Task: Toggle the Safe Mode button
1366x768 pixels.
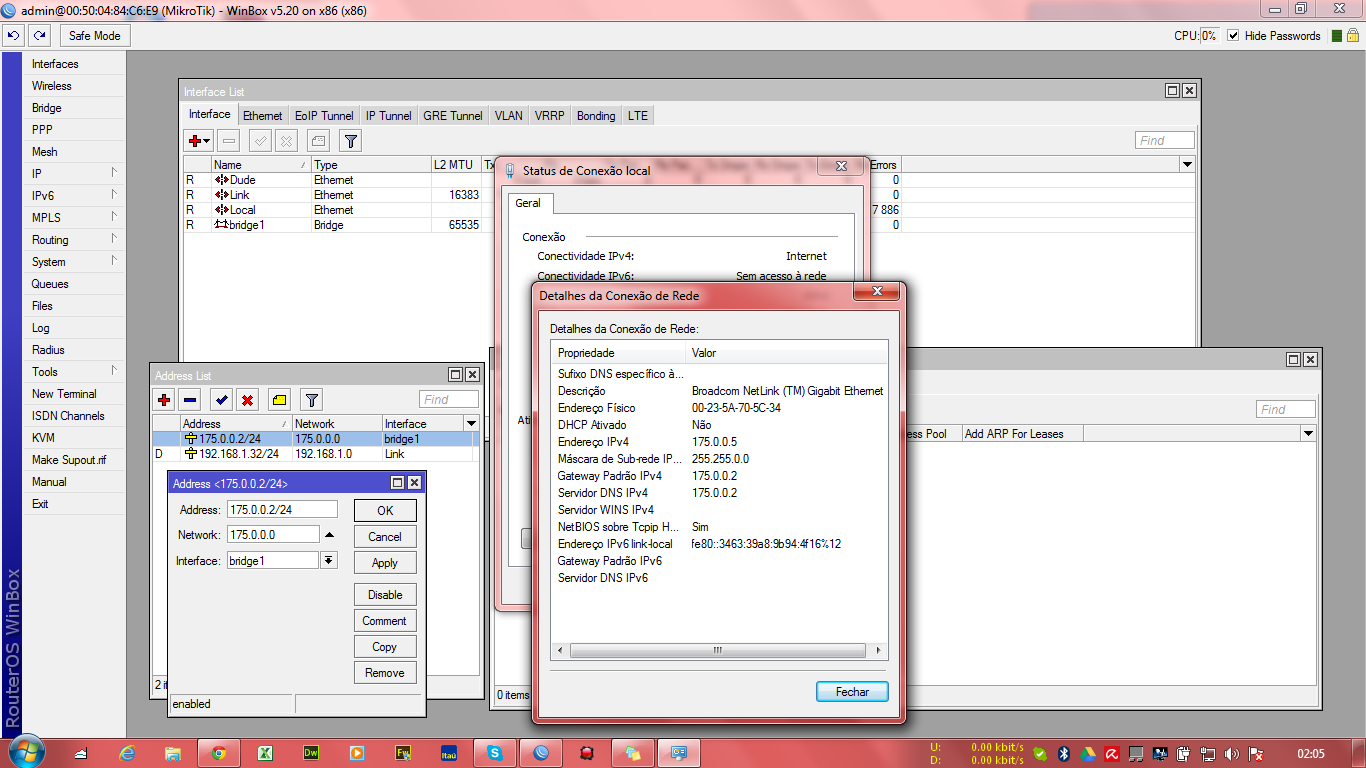Action: pyautogui.click(x=95, y=36)
